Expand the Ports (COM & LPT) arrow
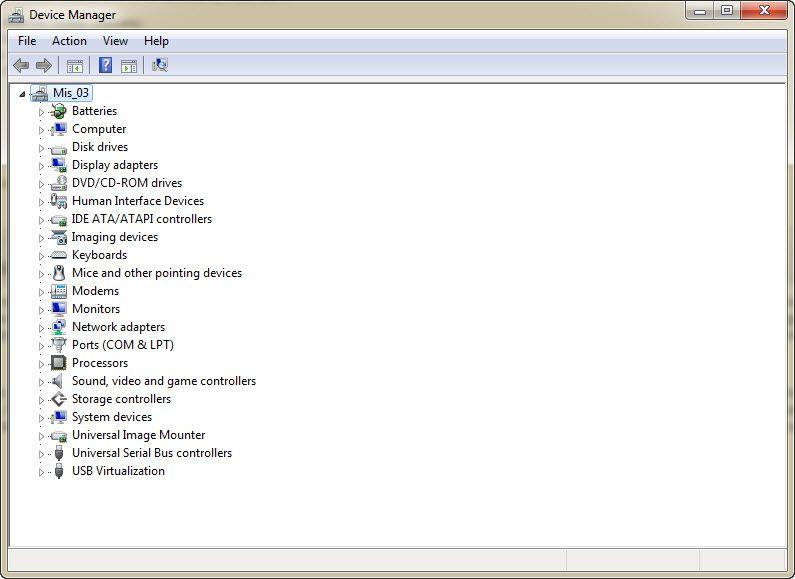 41,346
